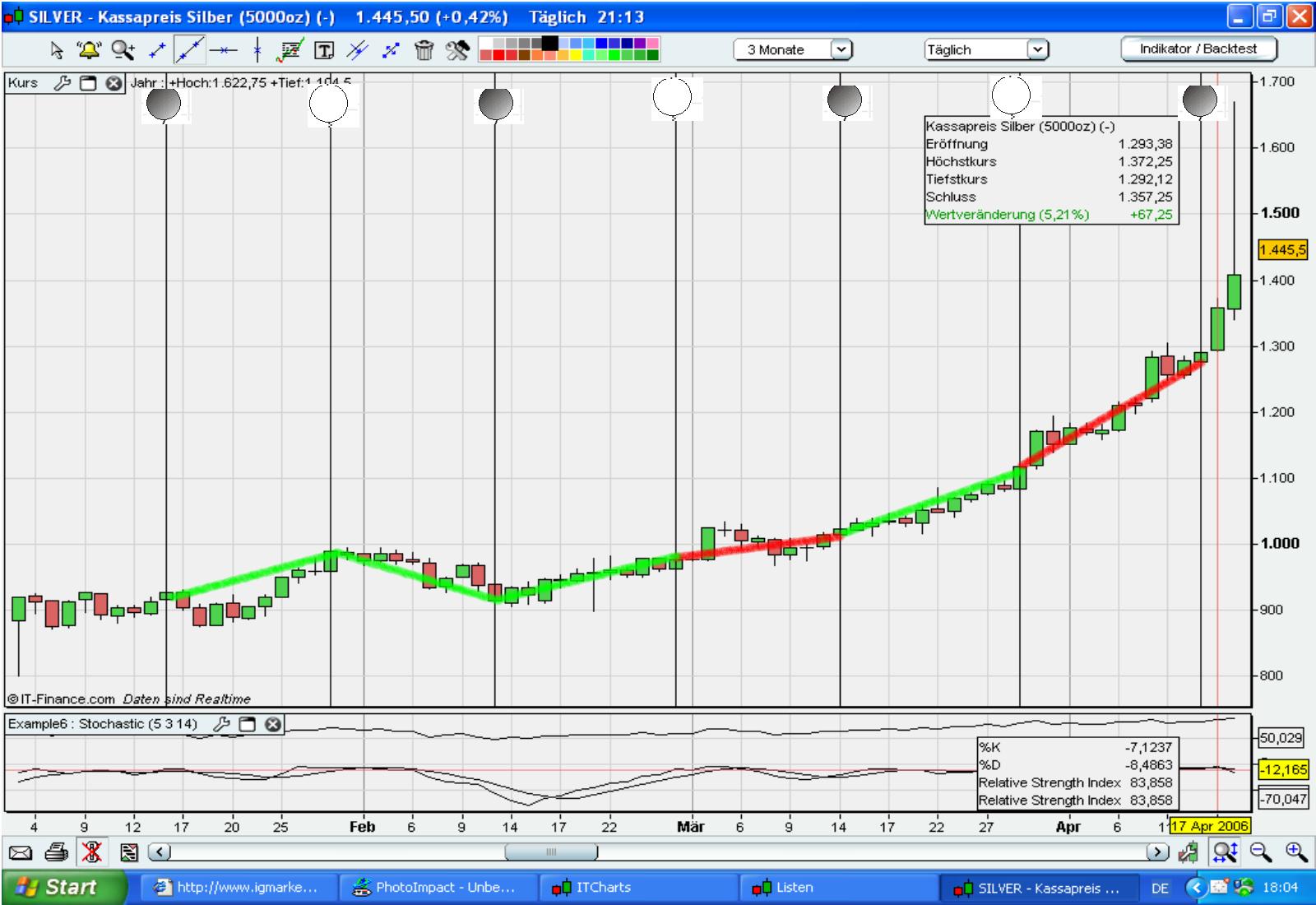
Task: Click the printer icon
Action: tap(56, 852)
